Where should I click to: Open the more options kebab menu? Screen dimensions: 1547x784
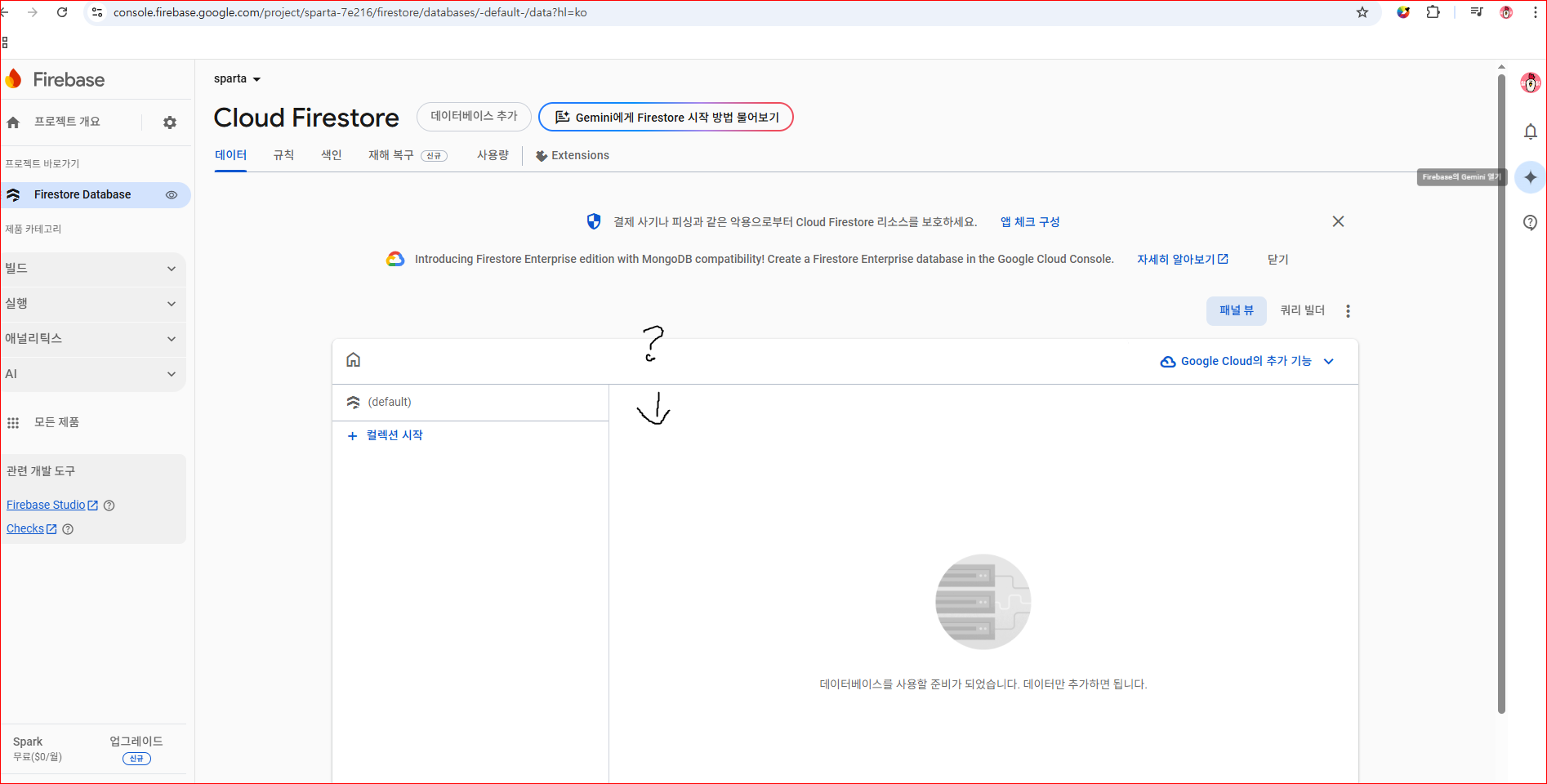1348,311
